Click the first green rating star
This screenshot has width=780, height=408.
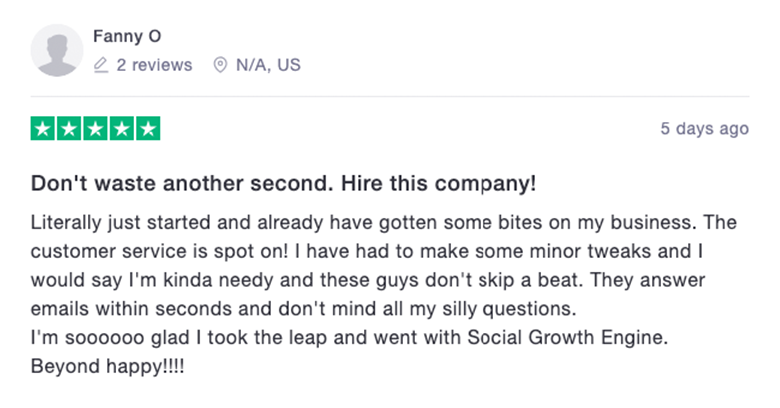(42, 128)
